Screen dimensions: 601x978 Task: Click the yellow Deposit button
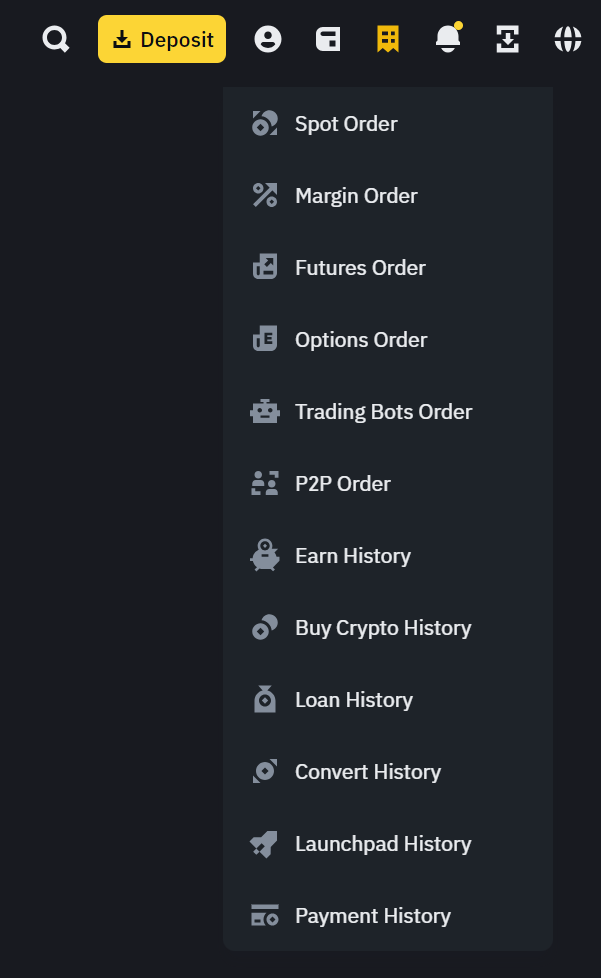[x=162, y=39]
